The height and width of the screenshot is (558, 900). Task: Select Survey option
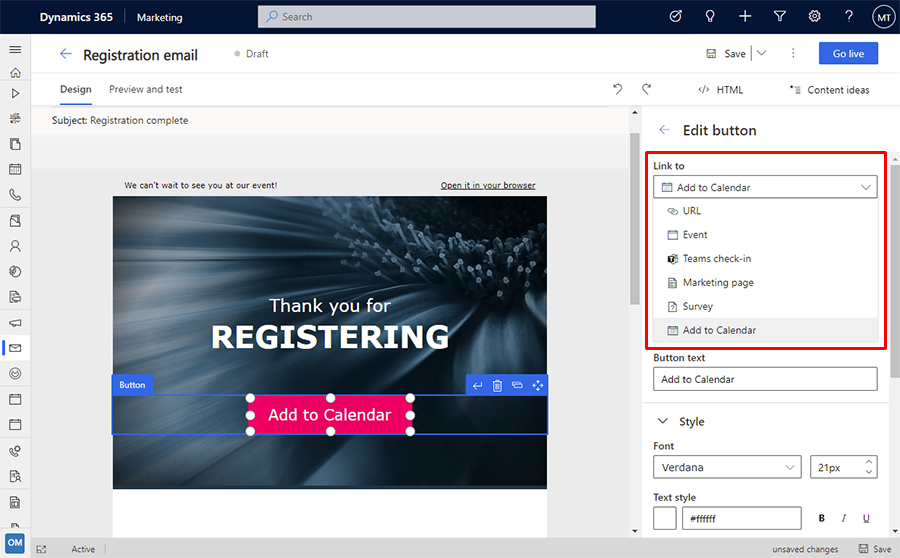click(x=765, y=307)
